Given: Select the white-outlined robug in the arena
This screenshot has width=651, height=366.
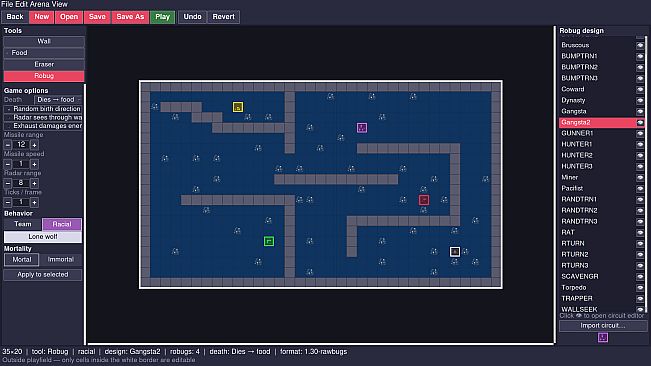Looking at the screenshot, I should (455, 251).
